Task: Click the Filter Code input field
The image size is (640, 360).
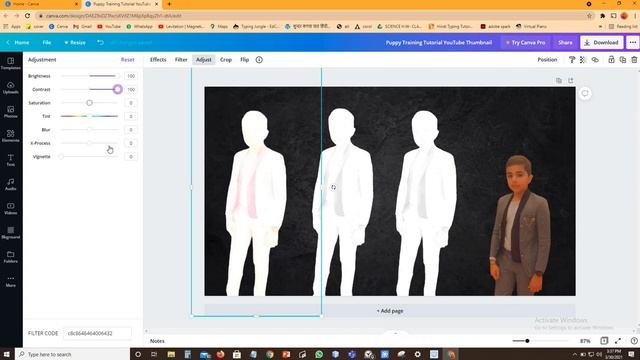Action: pyautogui.click(x=98, y=333)
